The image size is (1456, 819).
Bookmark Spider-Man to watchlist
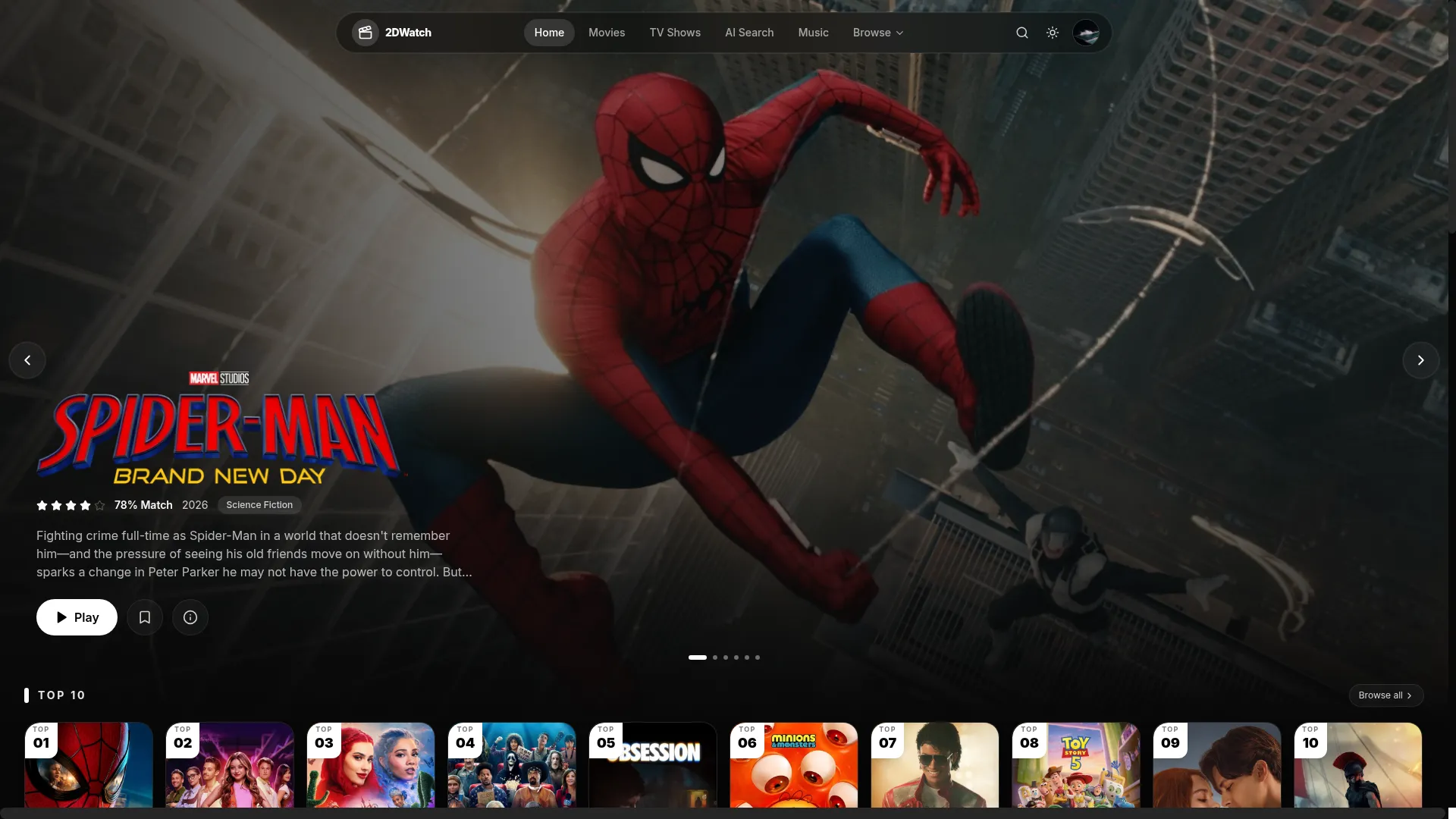point(145,617)
